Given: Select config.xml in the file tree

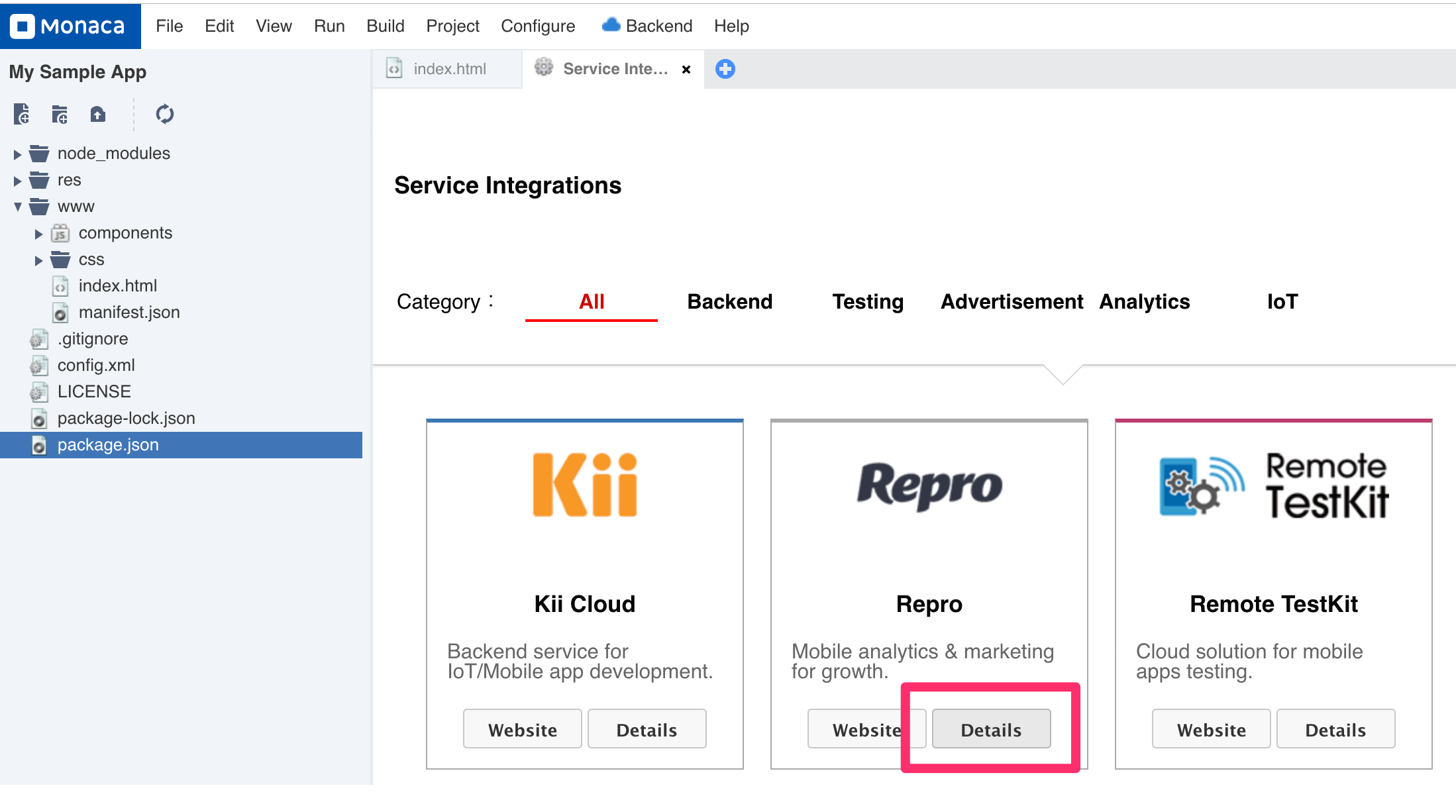Looking at the screenshot, I should pos(96,366).
